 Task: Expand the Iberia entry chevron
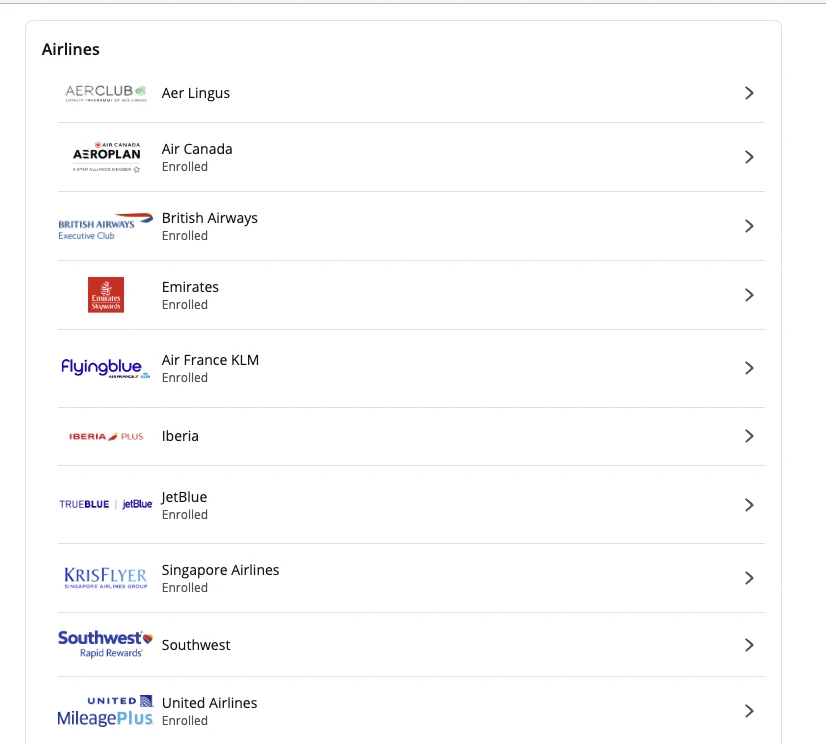tap(749, 436)
